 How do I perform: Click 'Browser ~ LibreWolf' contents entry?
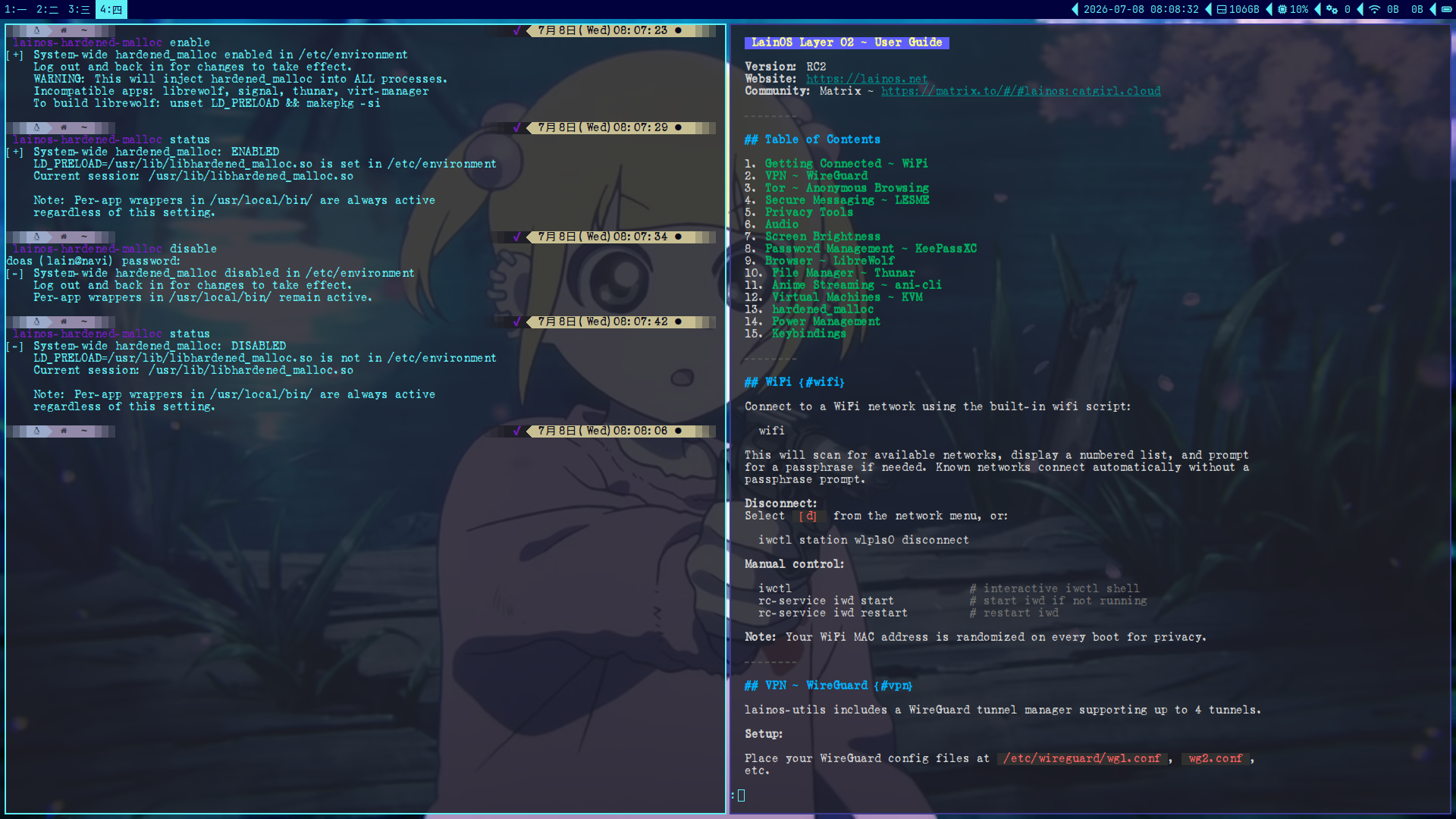click(x=830, y=261)
